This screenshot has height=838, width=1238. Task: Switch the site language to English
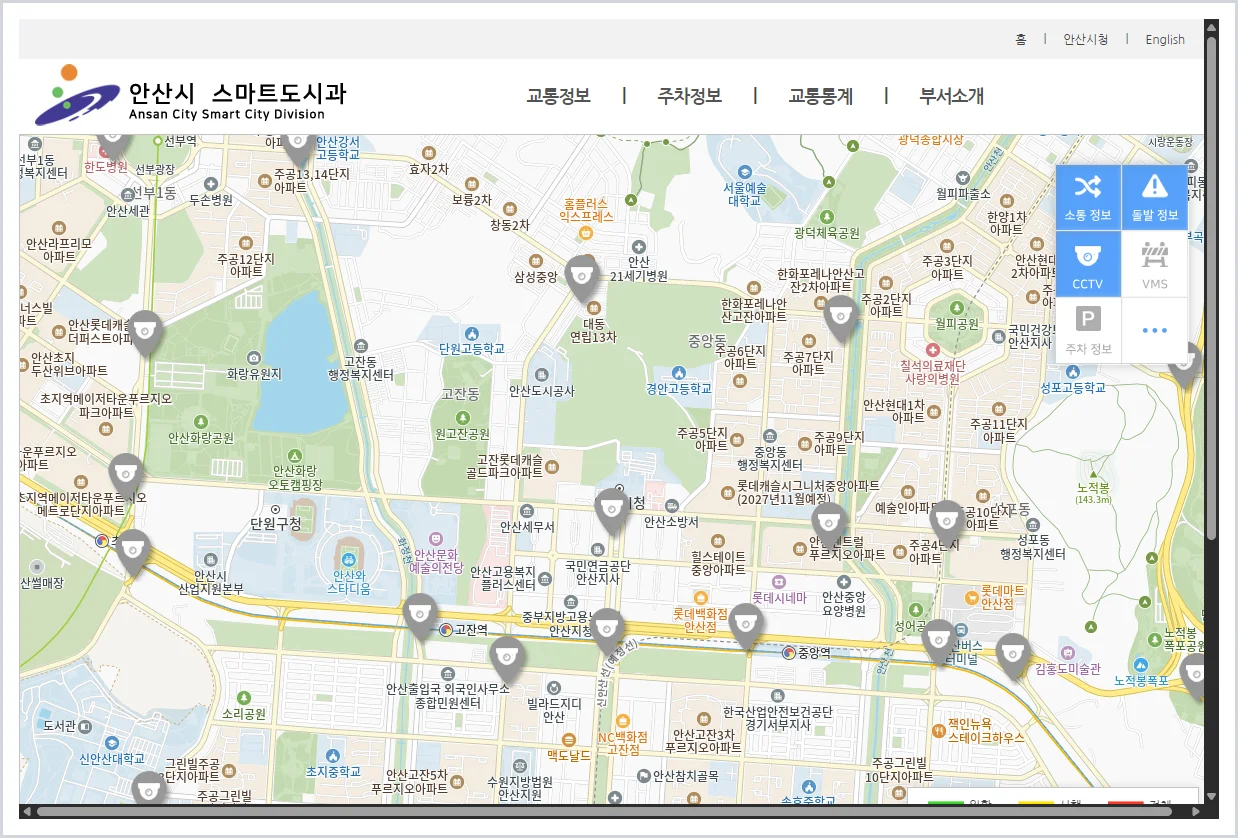1165,39
